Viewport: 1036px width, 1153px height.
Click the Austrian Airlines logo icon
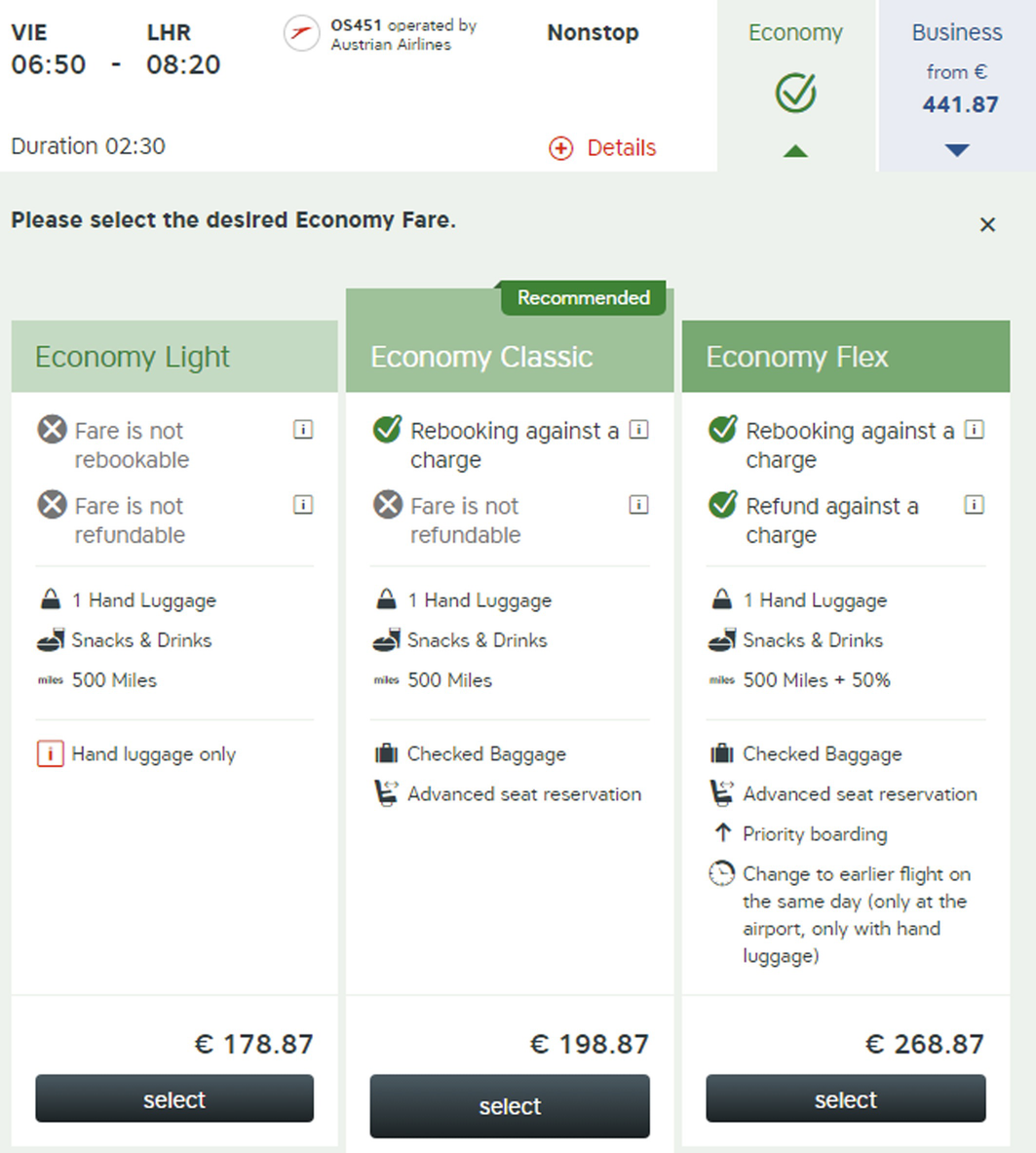click(x=301, y=34)
